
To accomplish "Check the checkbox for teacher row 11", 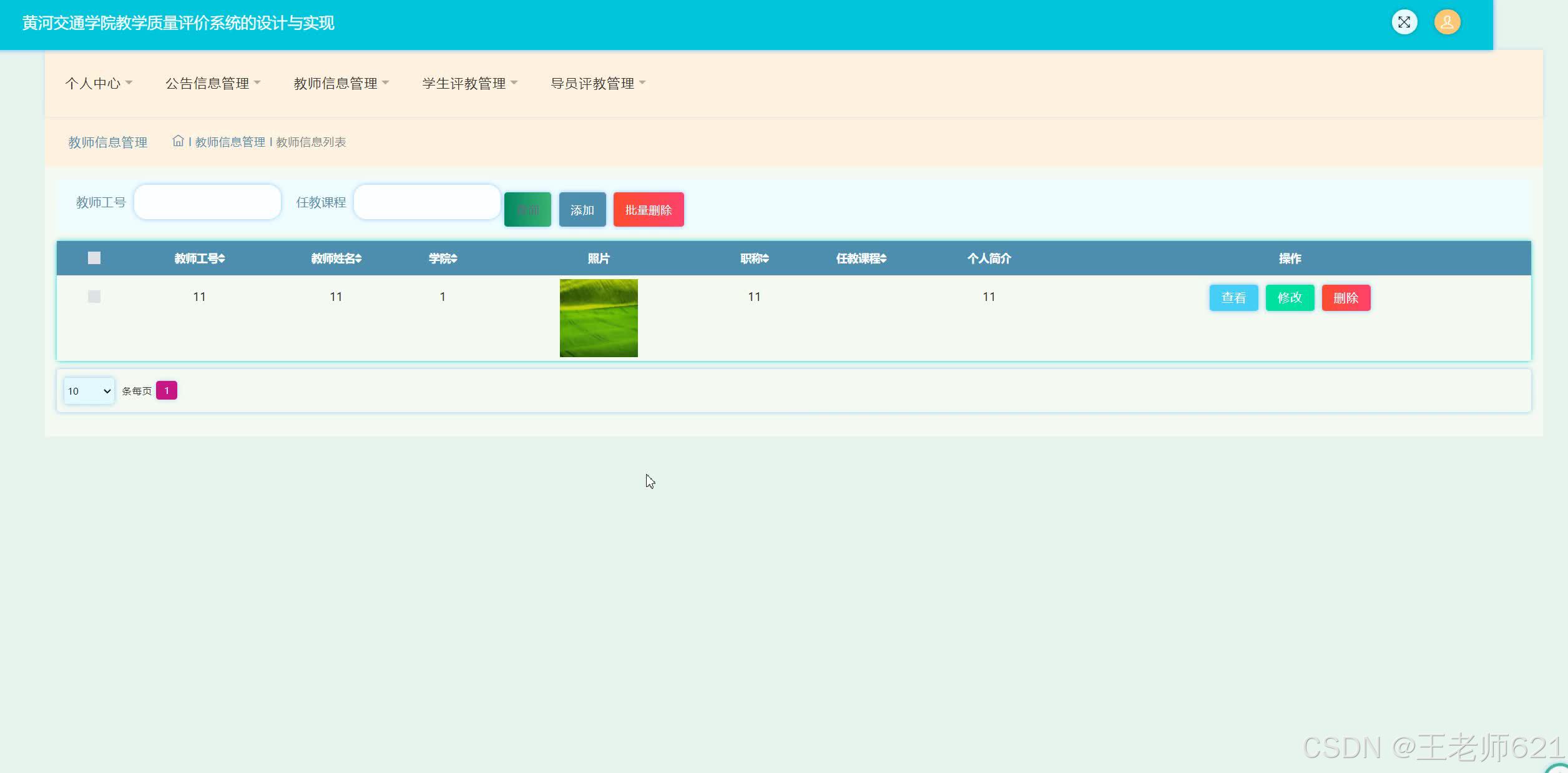I will [94, 297].
